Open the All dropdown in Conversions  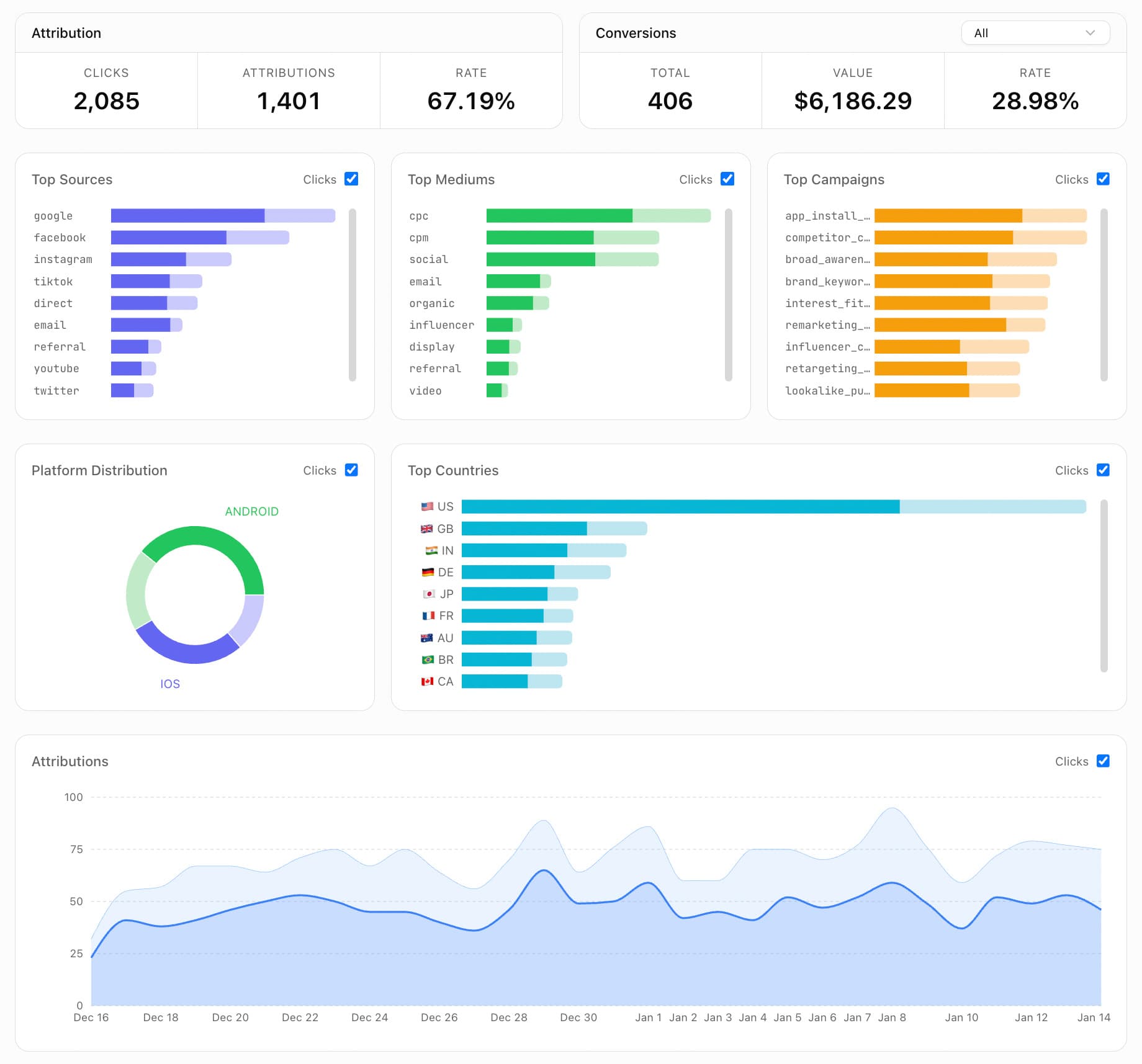[1034, 33]
